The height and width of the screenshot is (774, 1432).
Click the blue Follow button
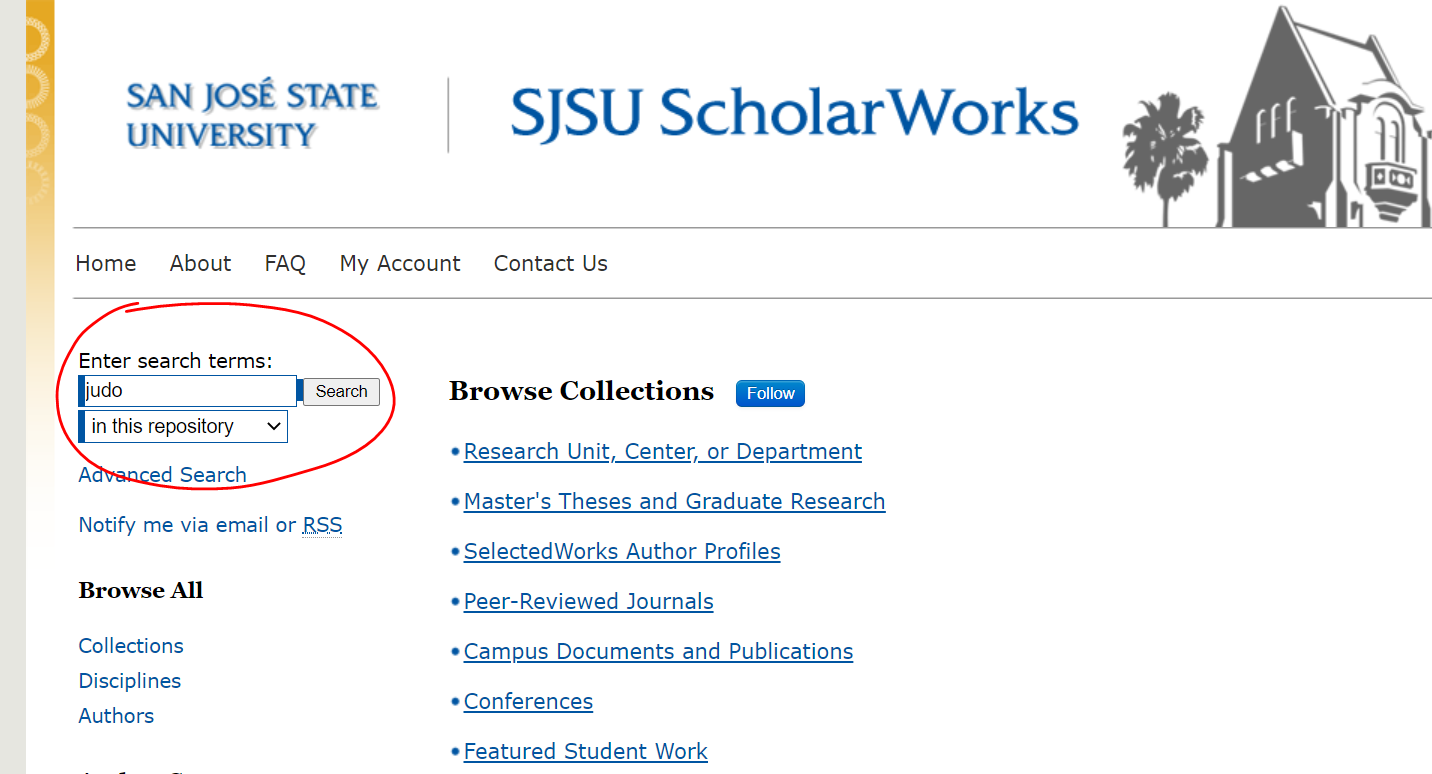coord(770,393)
